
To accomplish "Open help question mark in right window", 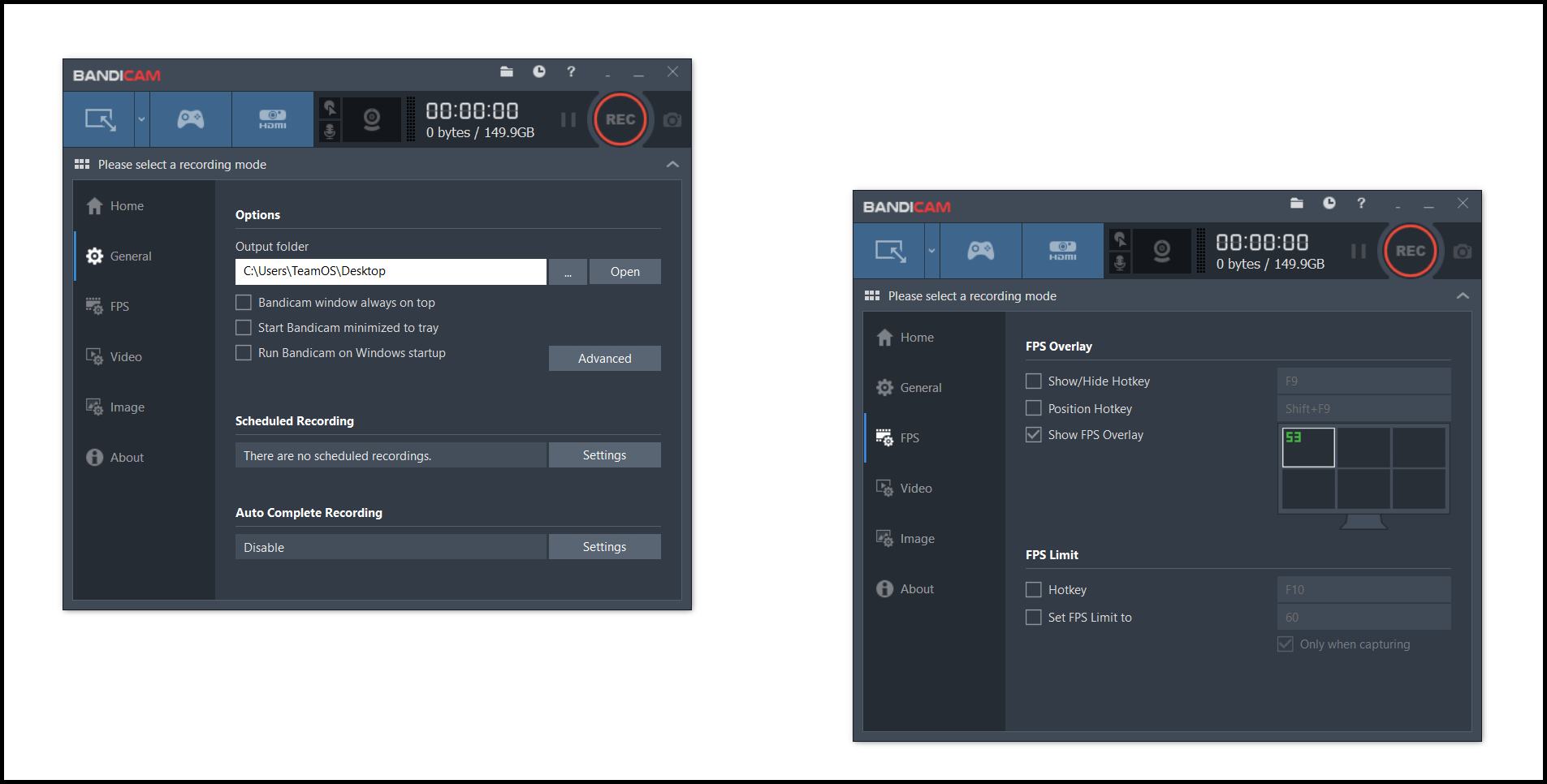I will [x=1361, y=203].
